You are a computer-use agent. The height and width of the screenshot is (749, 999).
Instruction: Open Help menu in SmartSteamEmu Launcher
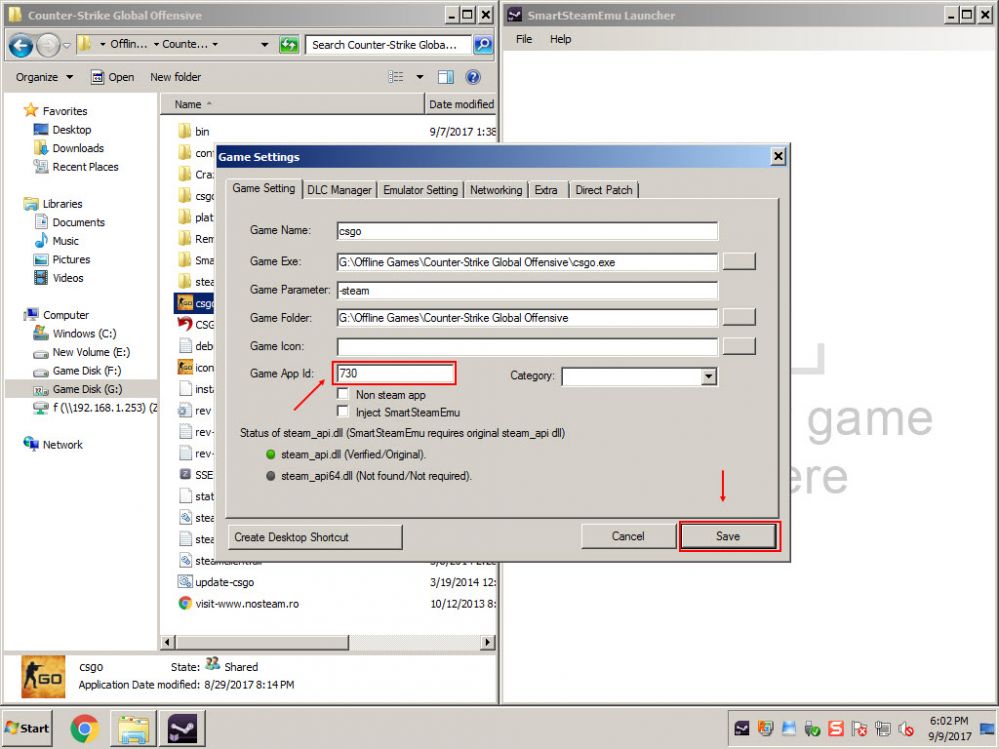[561, 39]
